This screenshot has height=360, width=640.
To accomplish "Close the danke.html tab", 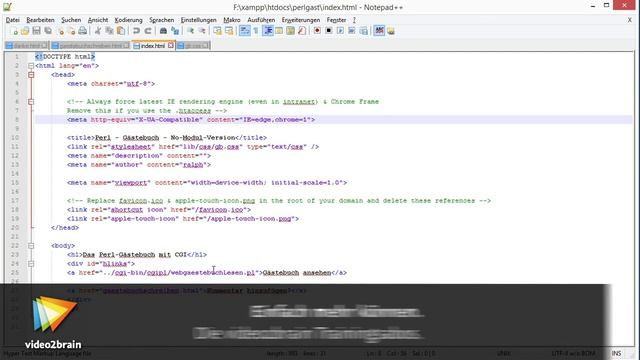I will pos(45,45).
